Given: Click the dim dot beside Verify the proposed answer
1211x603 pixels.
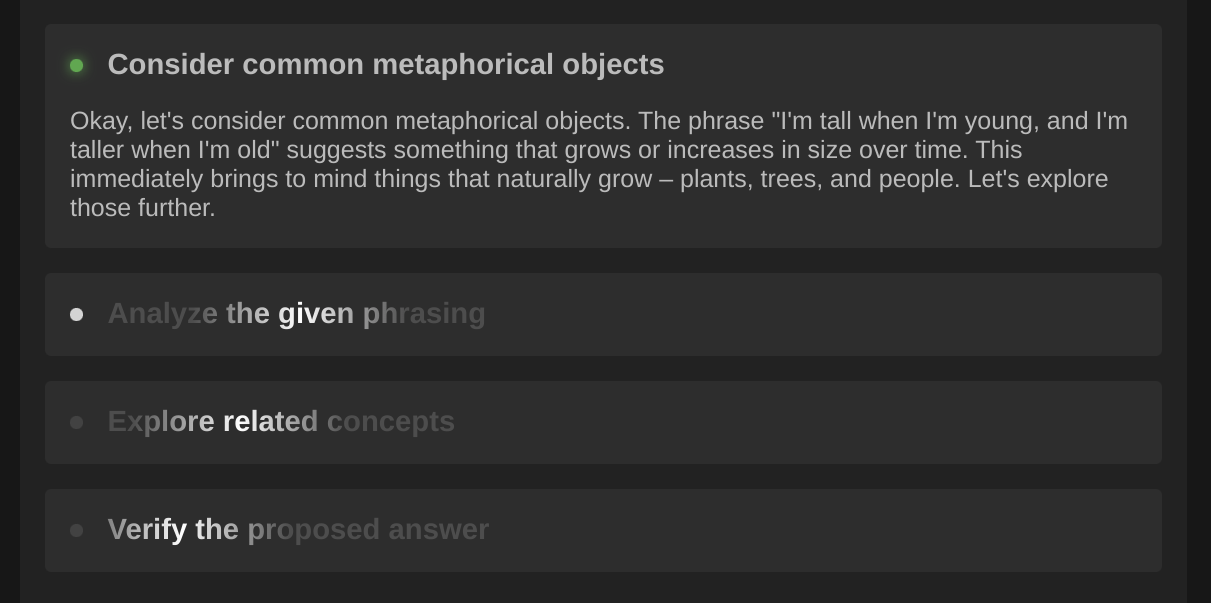Looking at the screenshot, I should (x=76, y=530).
